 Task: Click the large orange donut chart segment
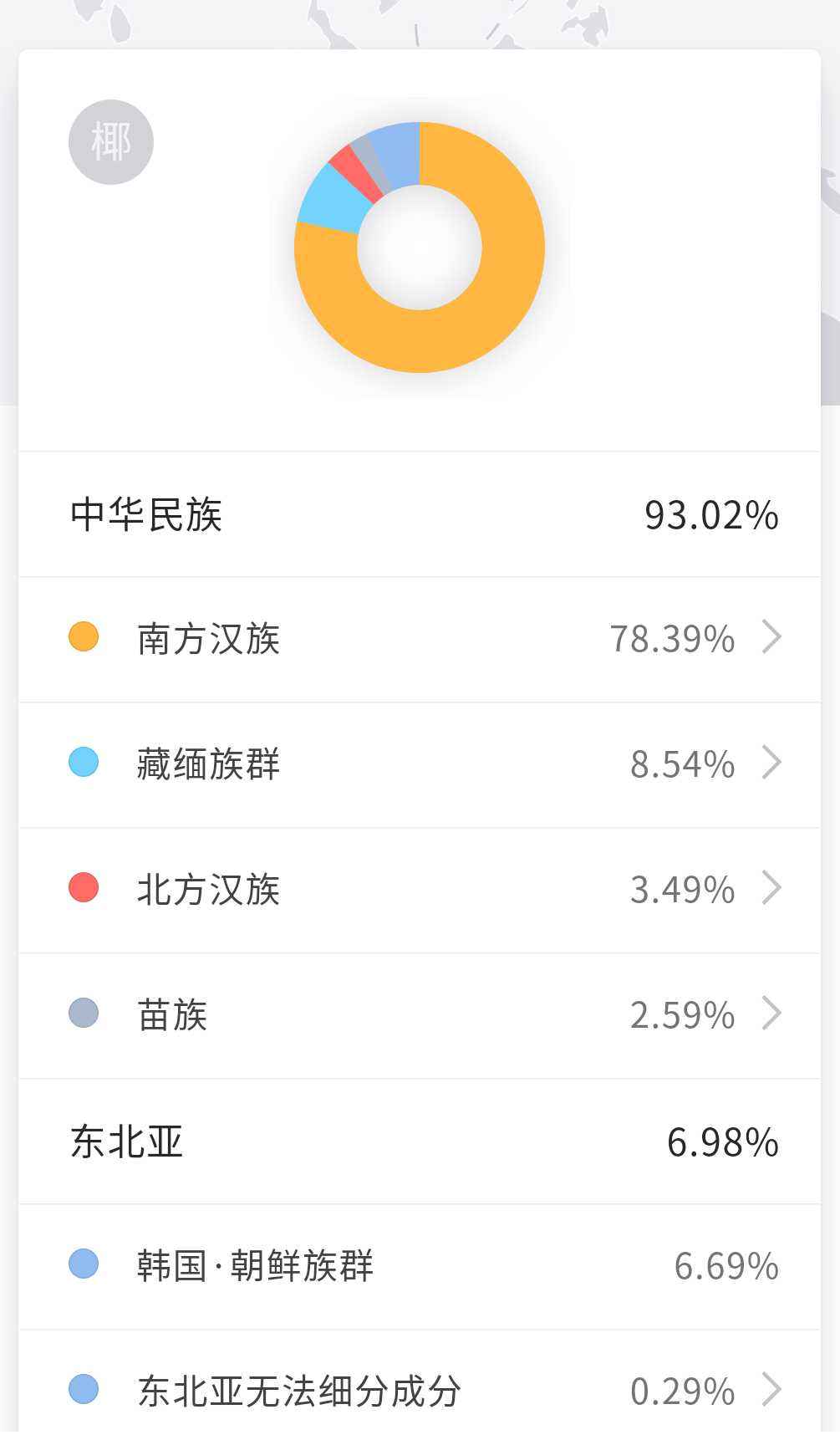[468, 334]
